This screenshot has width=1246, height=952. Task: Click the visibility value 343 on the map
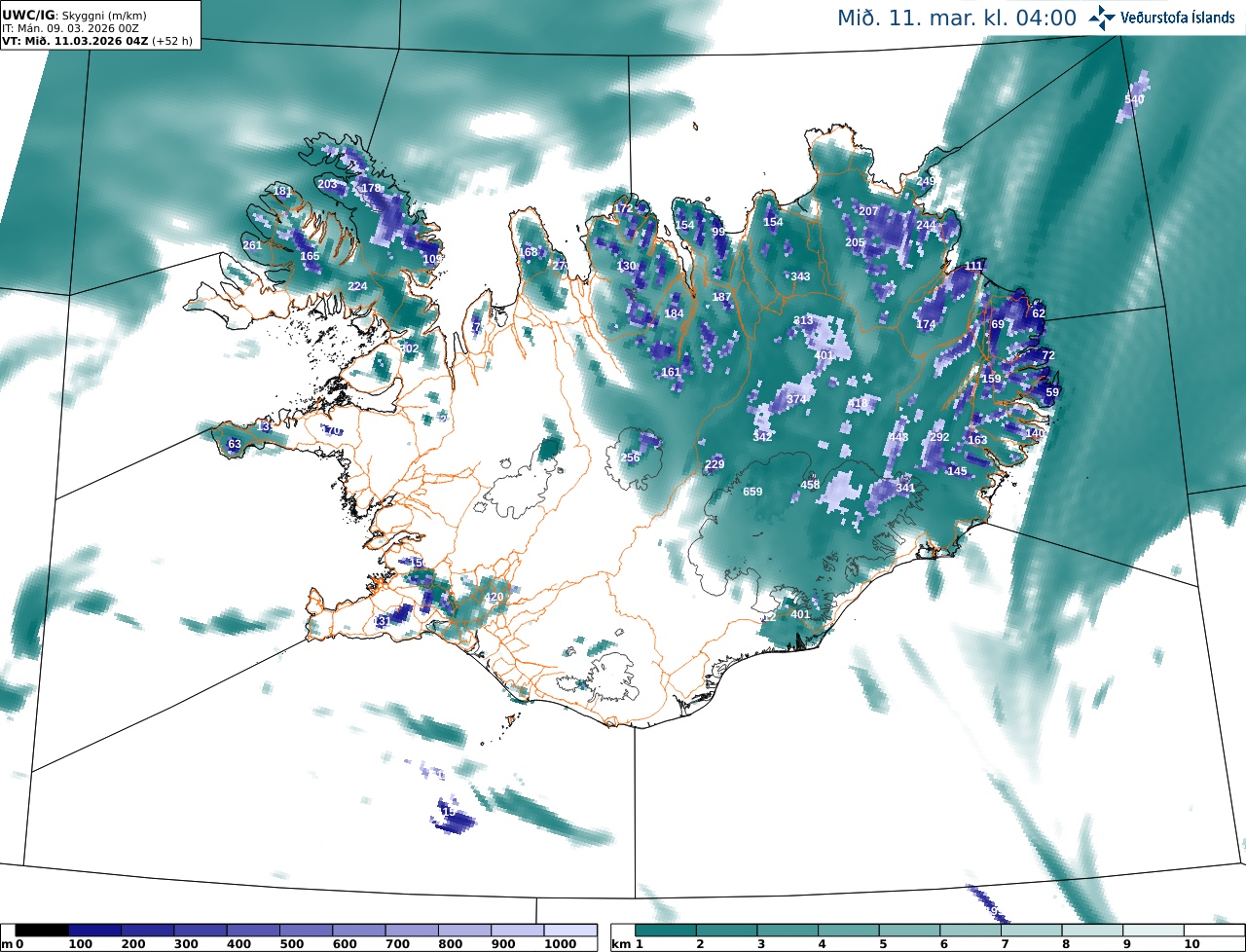[800, 276]
